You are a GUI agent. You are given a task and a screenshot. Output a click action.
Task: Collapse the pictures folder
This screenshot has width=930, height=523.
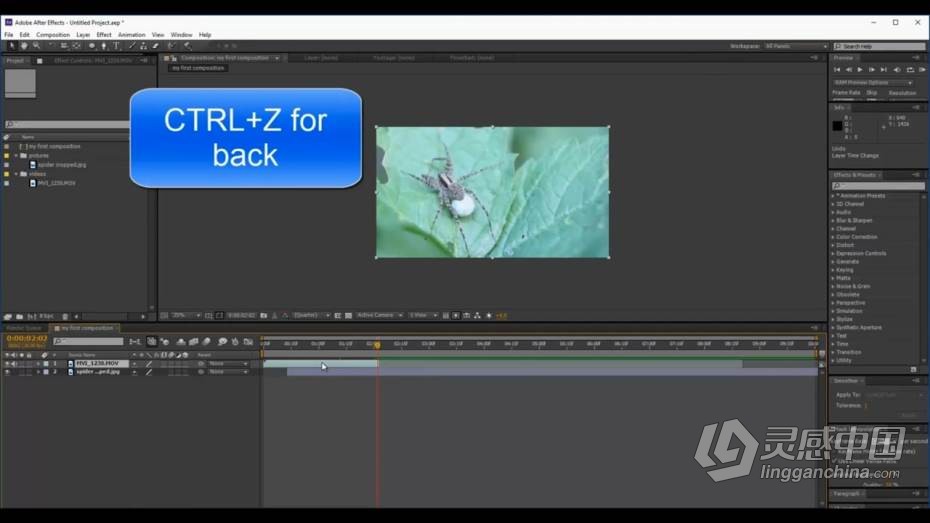click(16, 155)
